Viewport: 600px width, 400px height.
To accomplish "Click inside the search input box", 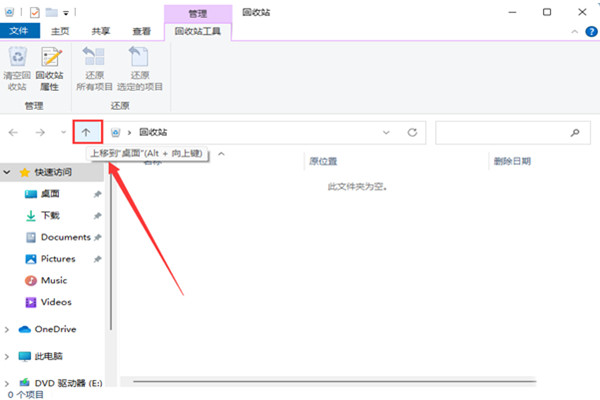I will [500, 132].
